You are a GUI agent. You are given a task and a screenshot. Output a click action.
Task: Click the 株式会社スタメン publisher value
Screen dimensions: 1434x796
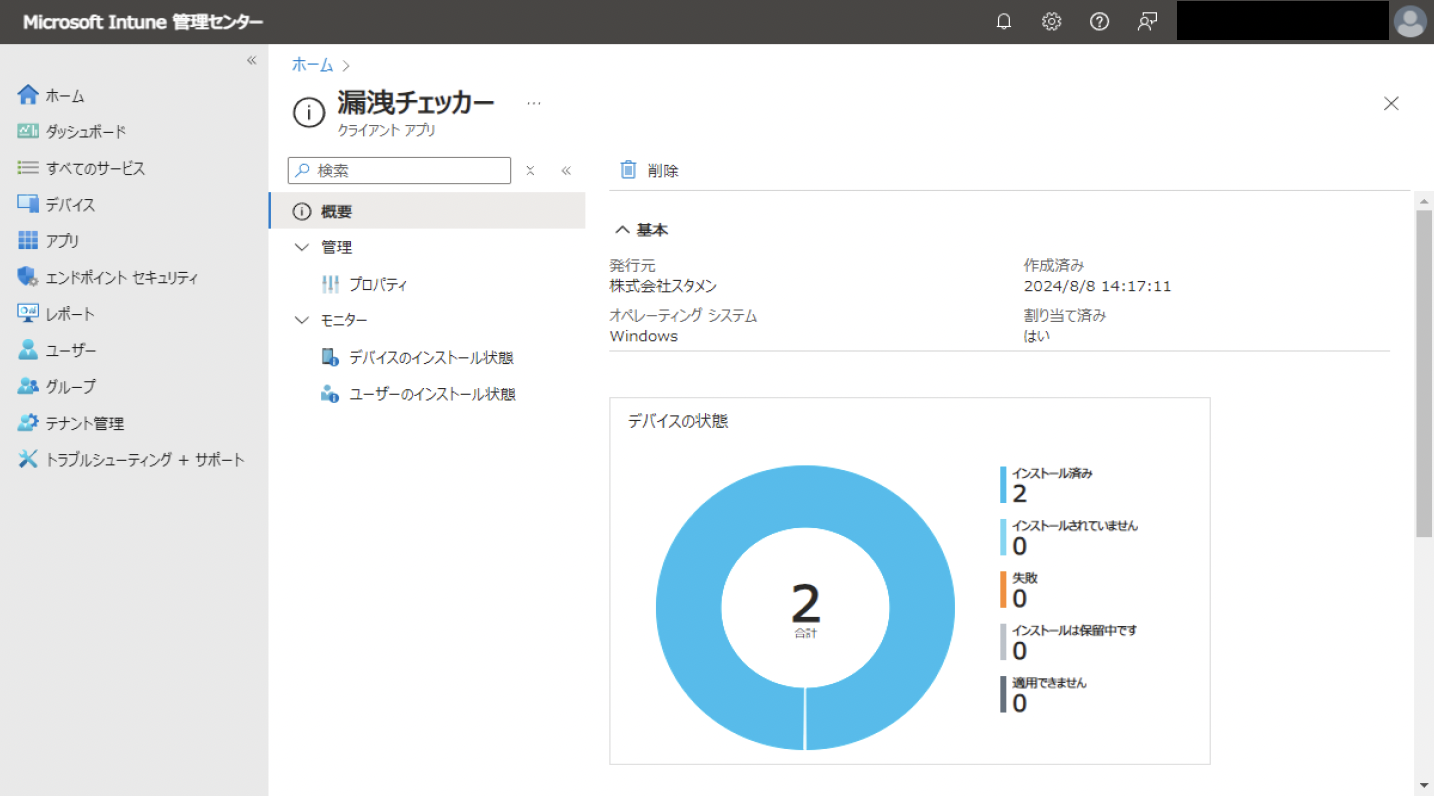click(663, 286)
